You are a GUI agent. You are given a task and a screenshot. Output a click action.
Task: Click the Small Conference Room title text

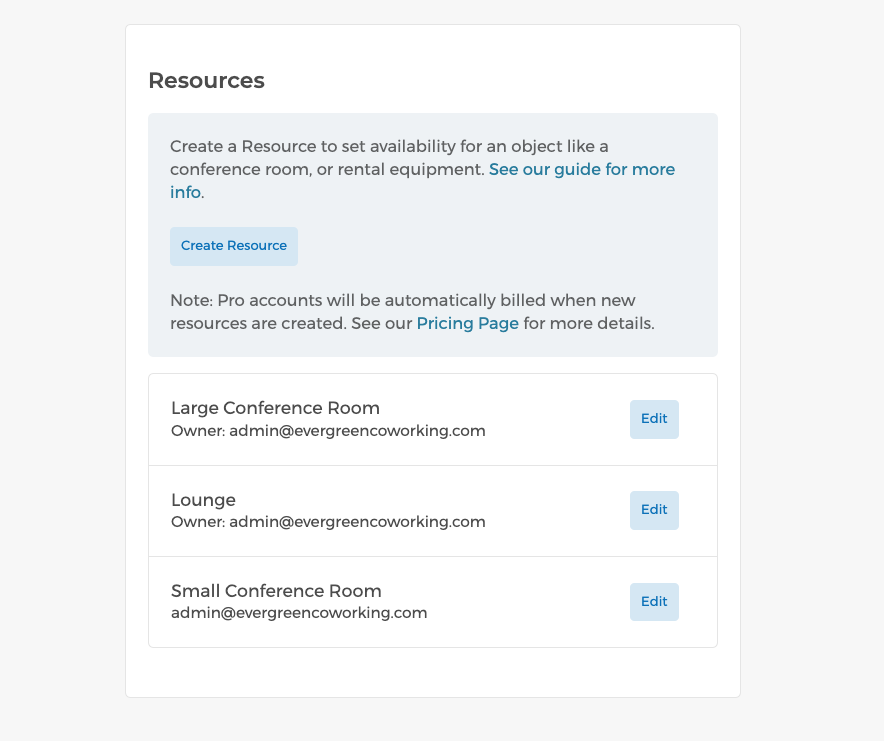276,590
